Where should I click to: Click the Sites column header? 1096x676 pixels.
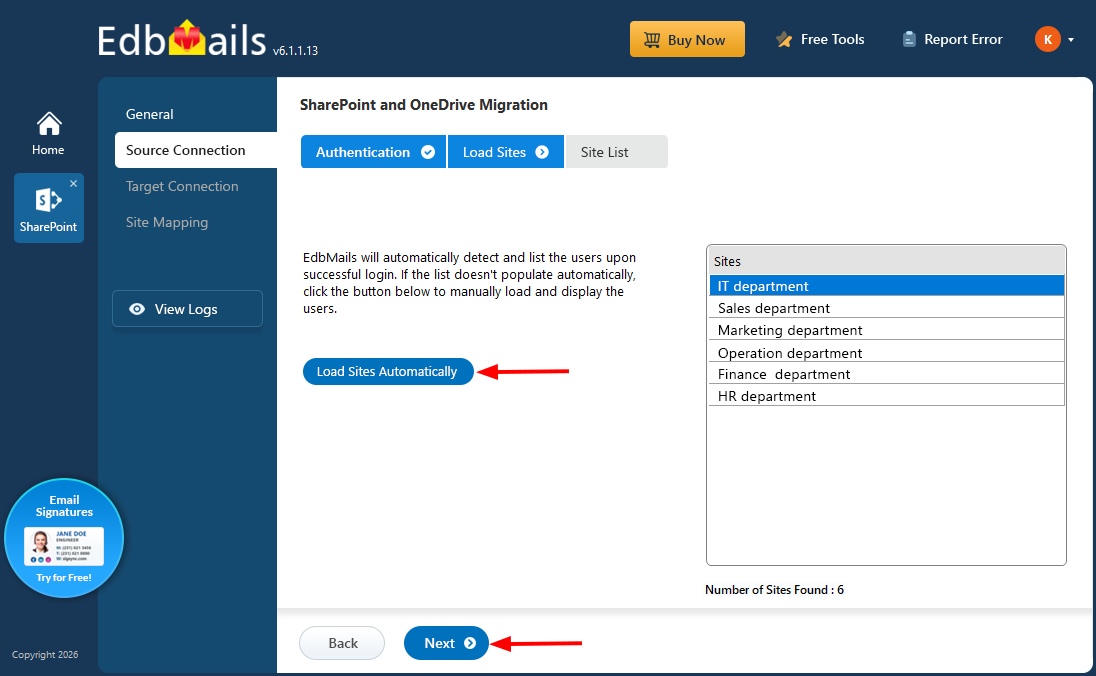(886, 261)
